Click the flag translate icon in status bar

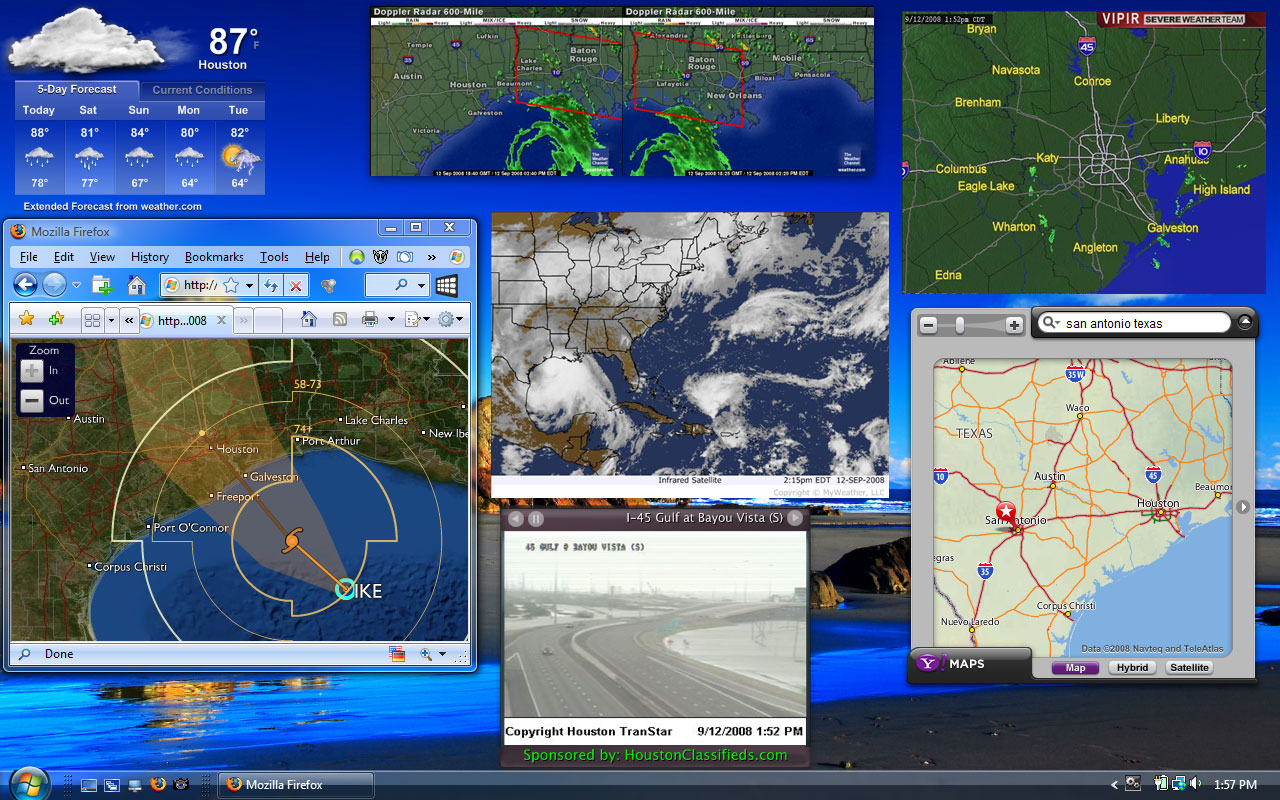tap(398, 654)
